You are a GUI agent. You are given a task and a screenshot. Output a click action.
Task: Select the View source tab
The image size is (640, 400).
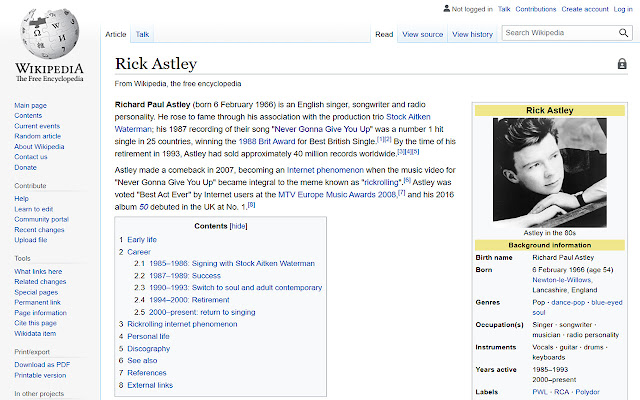(x=422, y=34)
